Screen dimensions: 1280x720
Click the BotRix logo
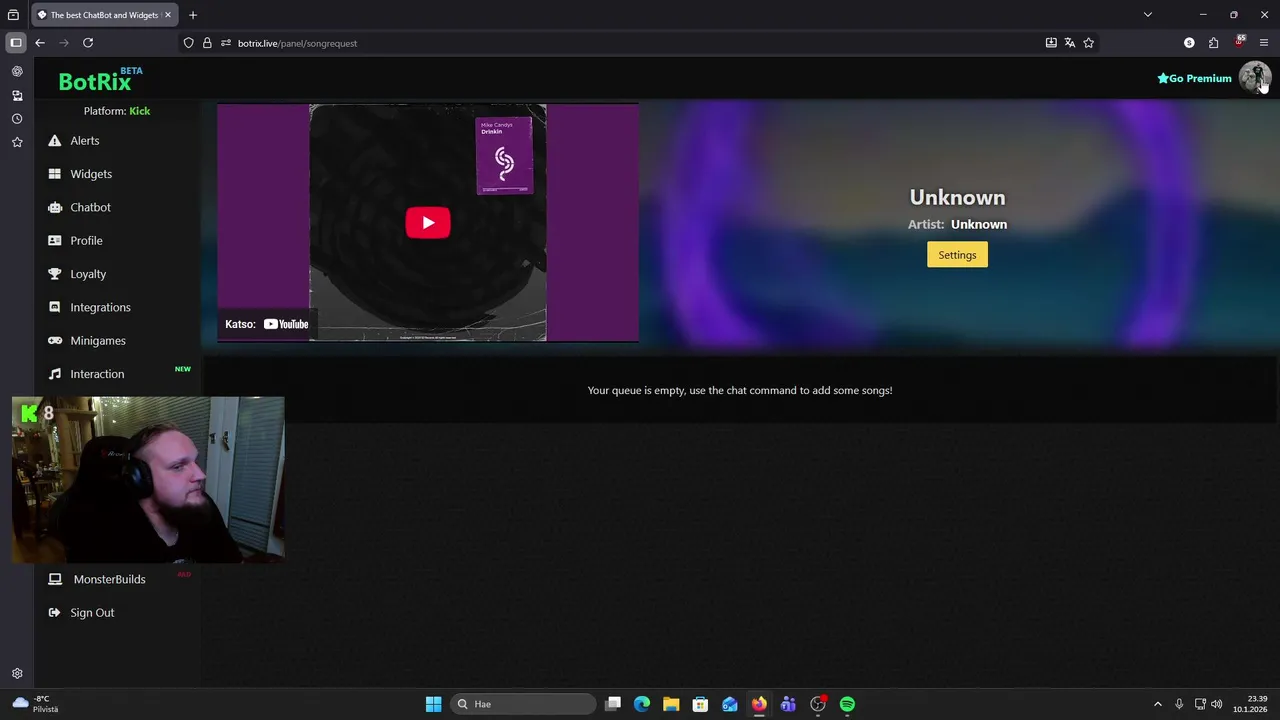(100, 80)
